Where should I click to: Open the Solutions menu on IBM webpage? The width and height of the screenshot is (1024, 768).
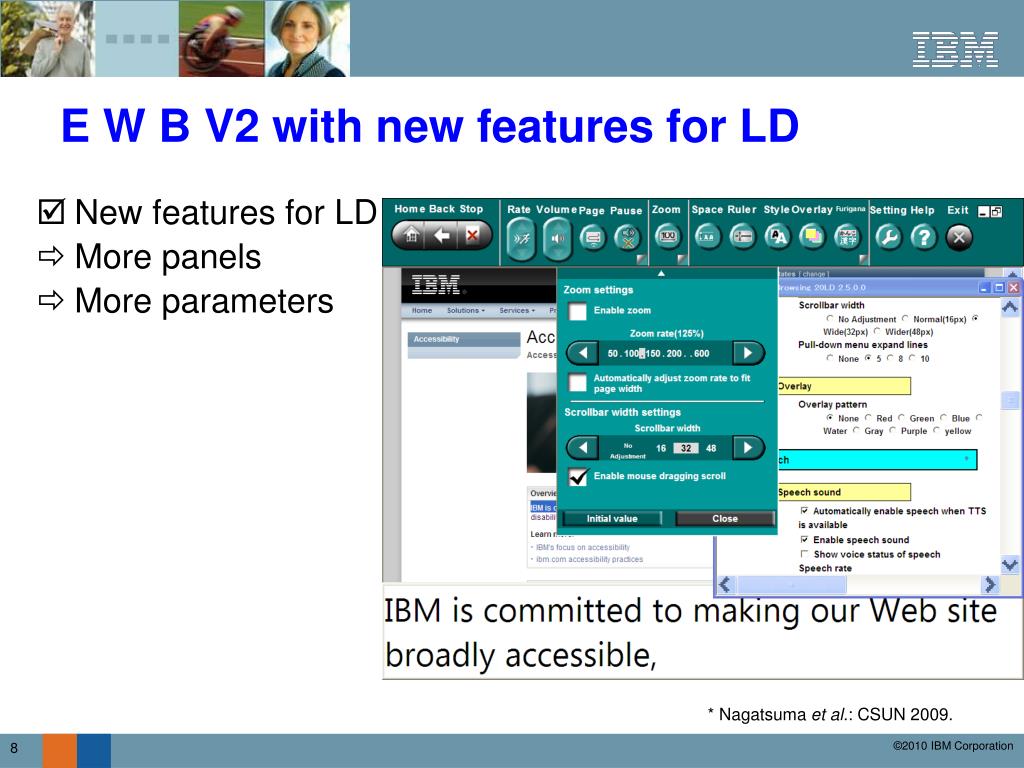click(x=466, y=311)
